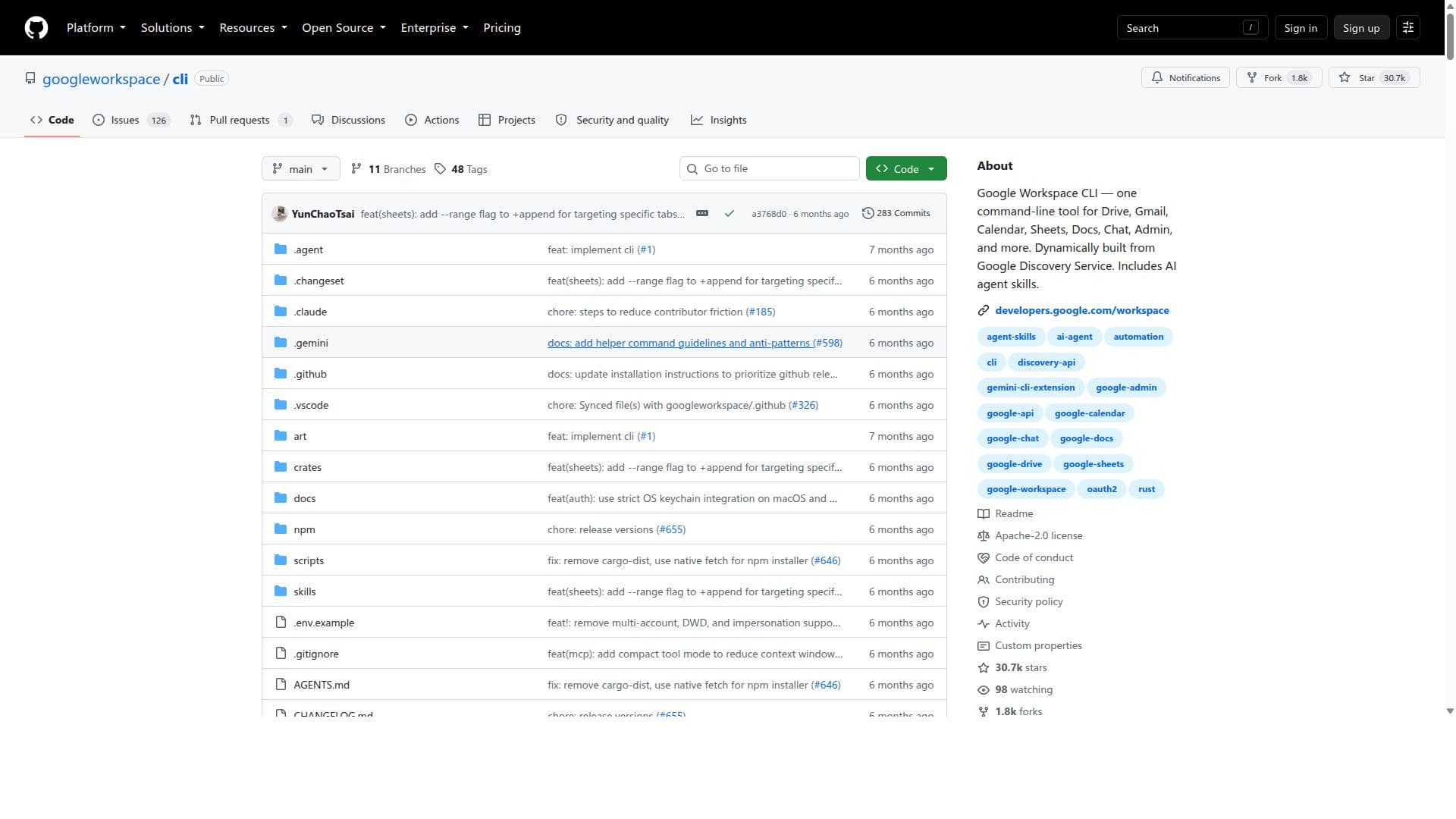Click the Sign in button
Image resolution: width=1456 pixels, height=819 pixels.
point(1301,28)
